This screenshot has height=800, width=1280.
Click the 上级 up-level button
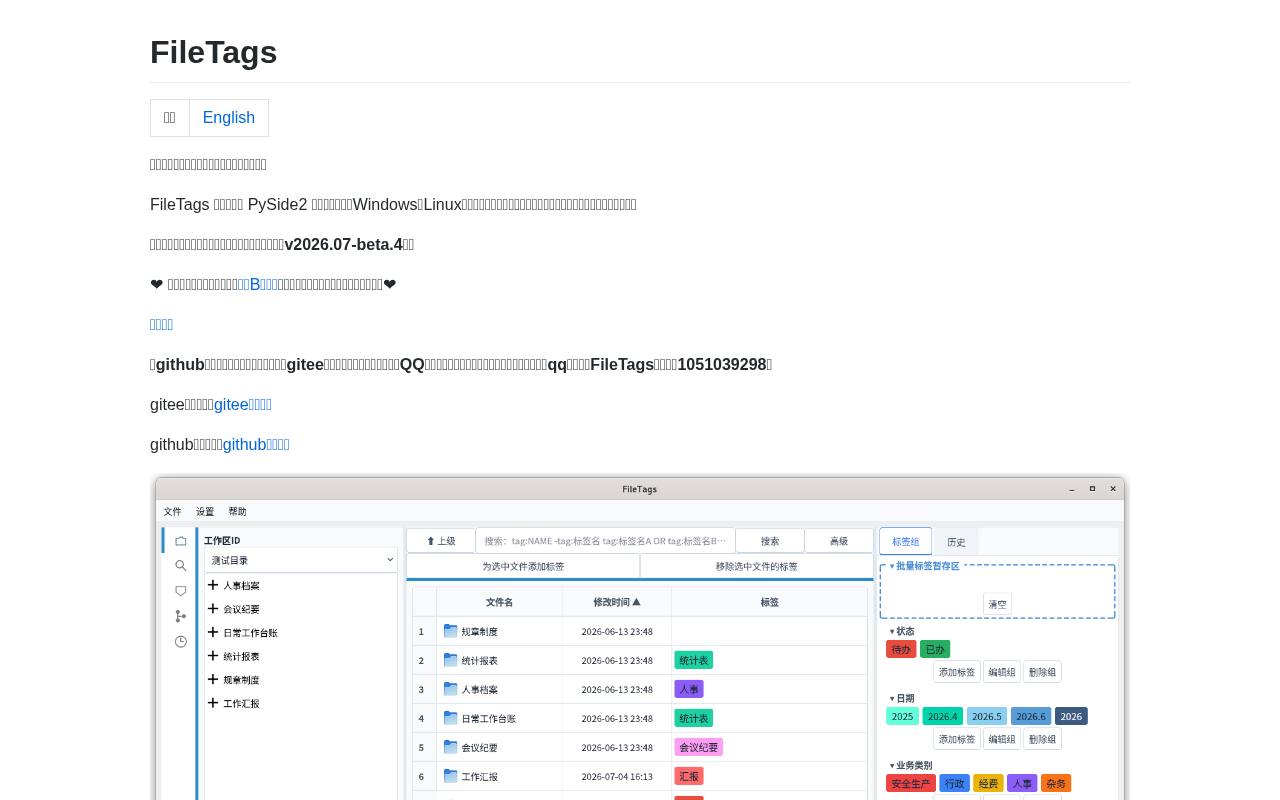[441, 541]
